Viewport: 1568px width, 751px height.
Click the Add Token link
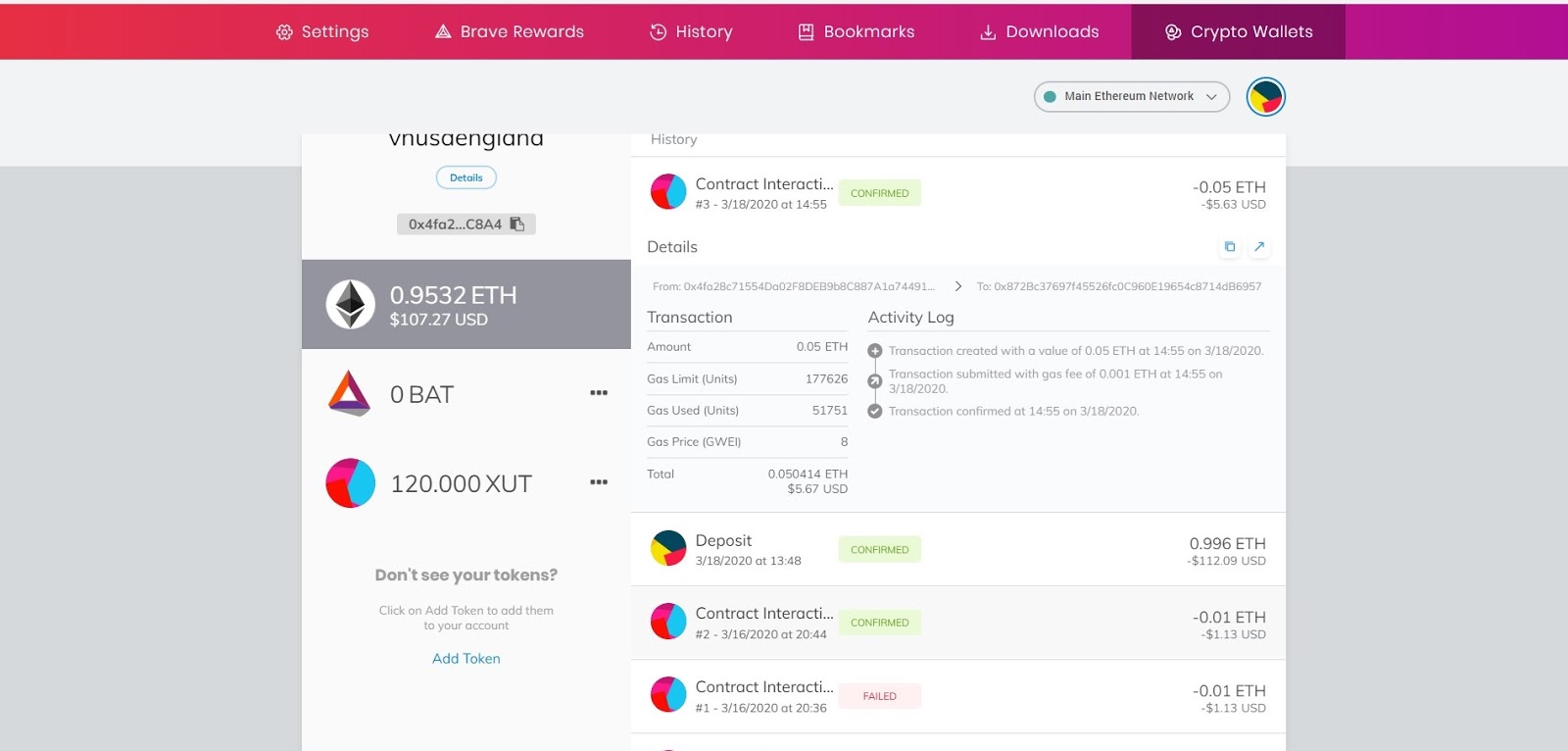point(466,659)
